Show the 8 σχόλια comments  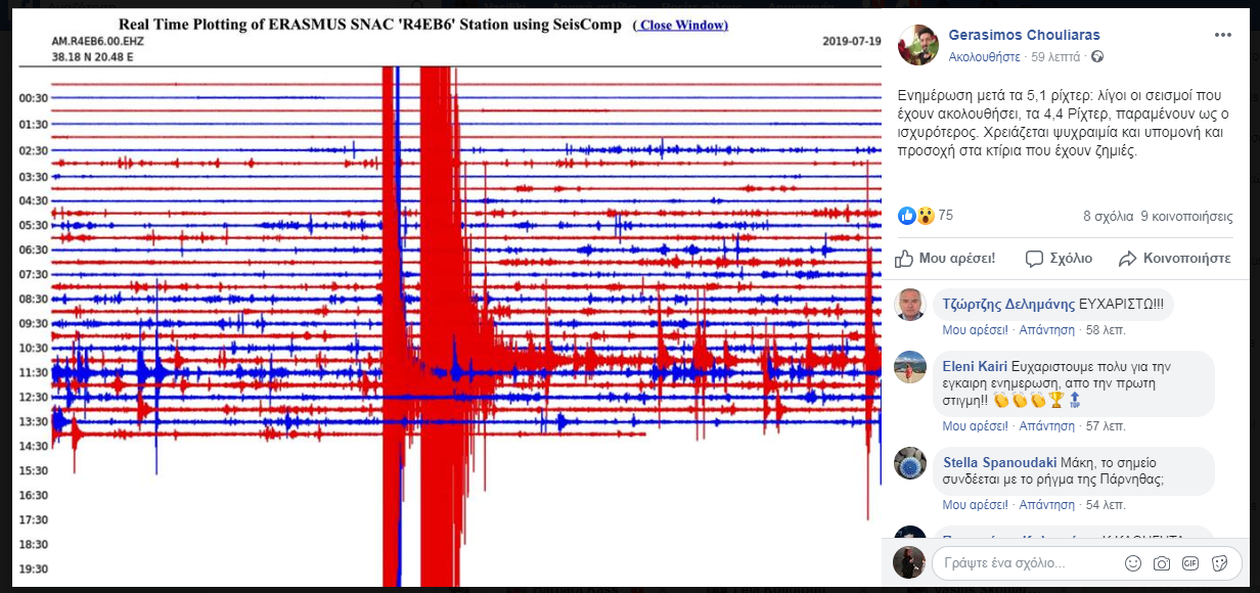[1108, 215]
